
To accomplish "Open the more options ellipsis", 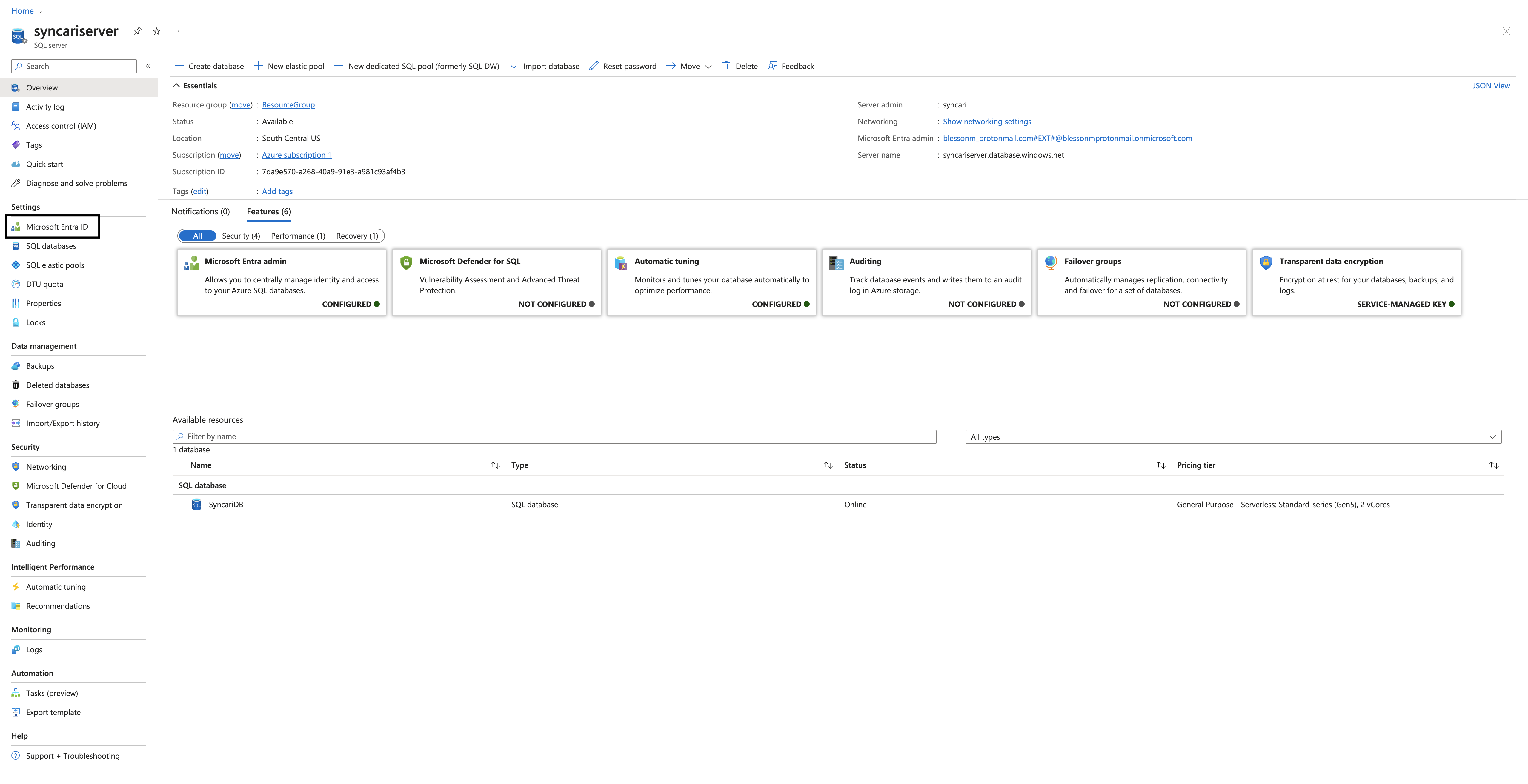I will click(x=176, y=31).
